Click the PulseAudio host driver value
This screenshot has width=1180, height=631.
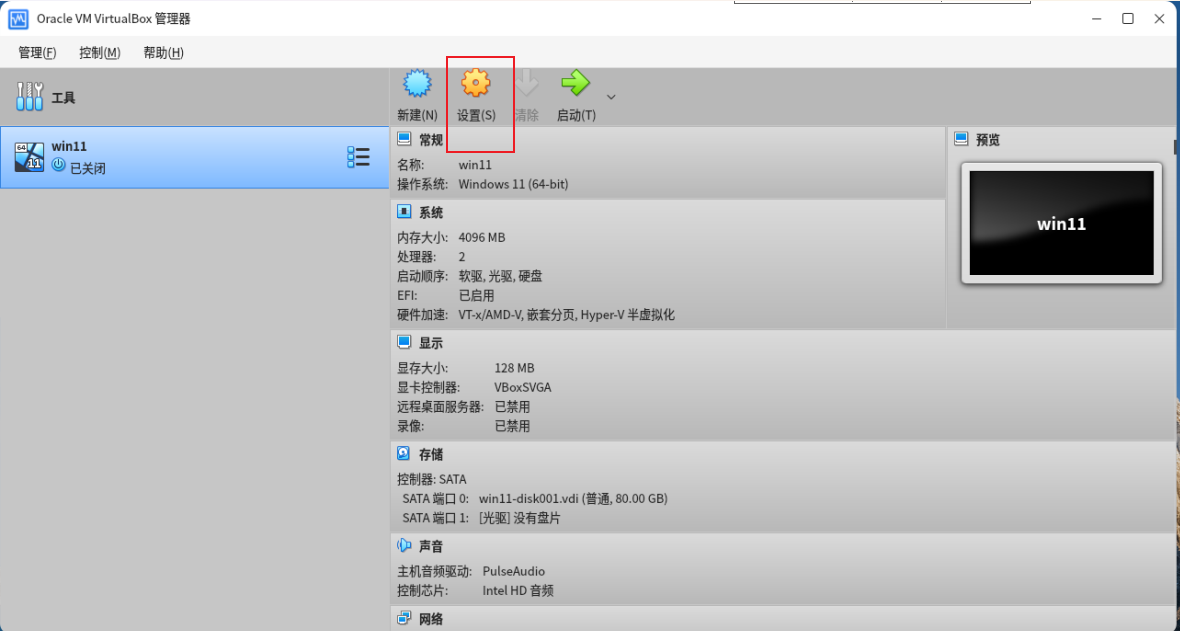pos(514,572)
